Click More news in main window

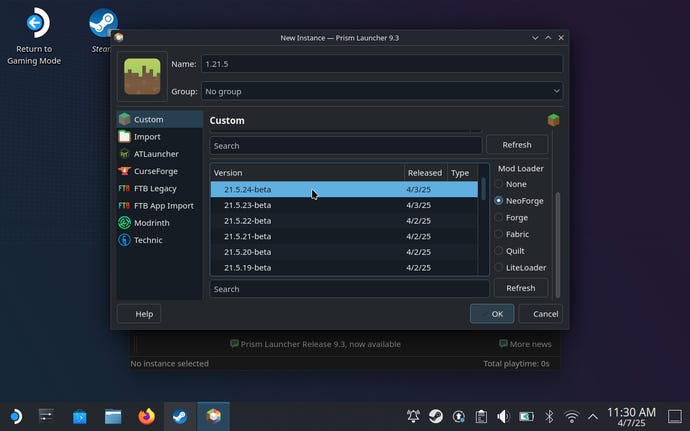(x=525, y=344)
